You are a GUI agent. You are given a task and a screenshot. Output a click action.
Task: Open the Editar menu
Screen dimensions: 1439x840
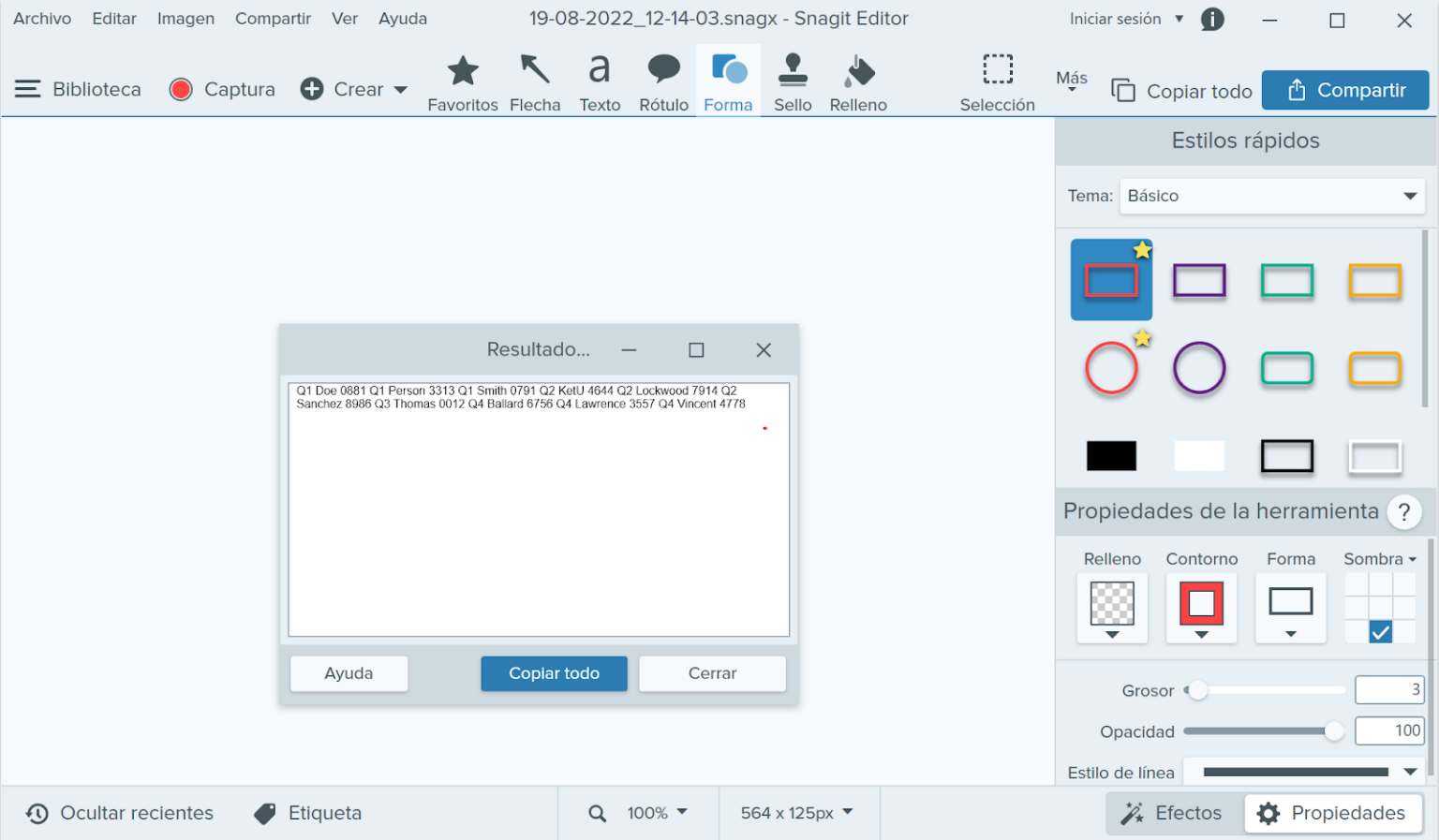(x=114, y=19)
